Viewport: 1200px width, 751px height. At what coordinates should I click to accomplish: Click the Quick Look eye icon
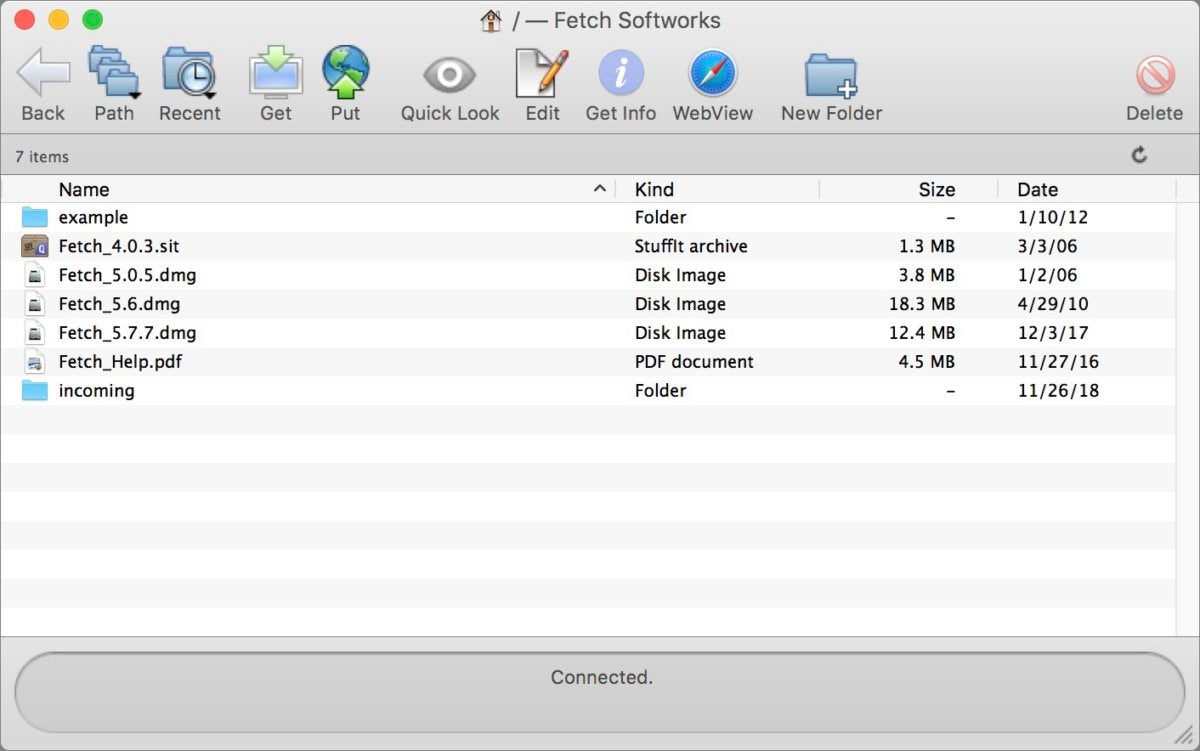click(x=449, y=75)
